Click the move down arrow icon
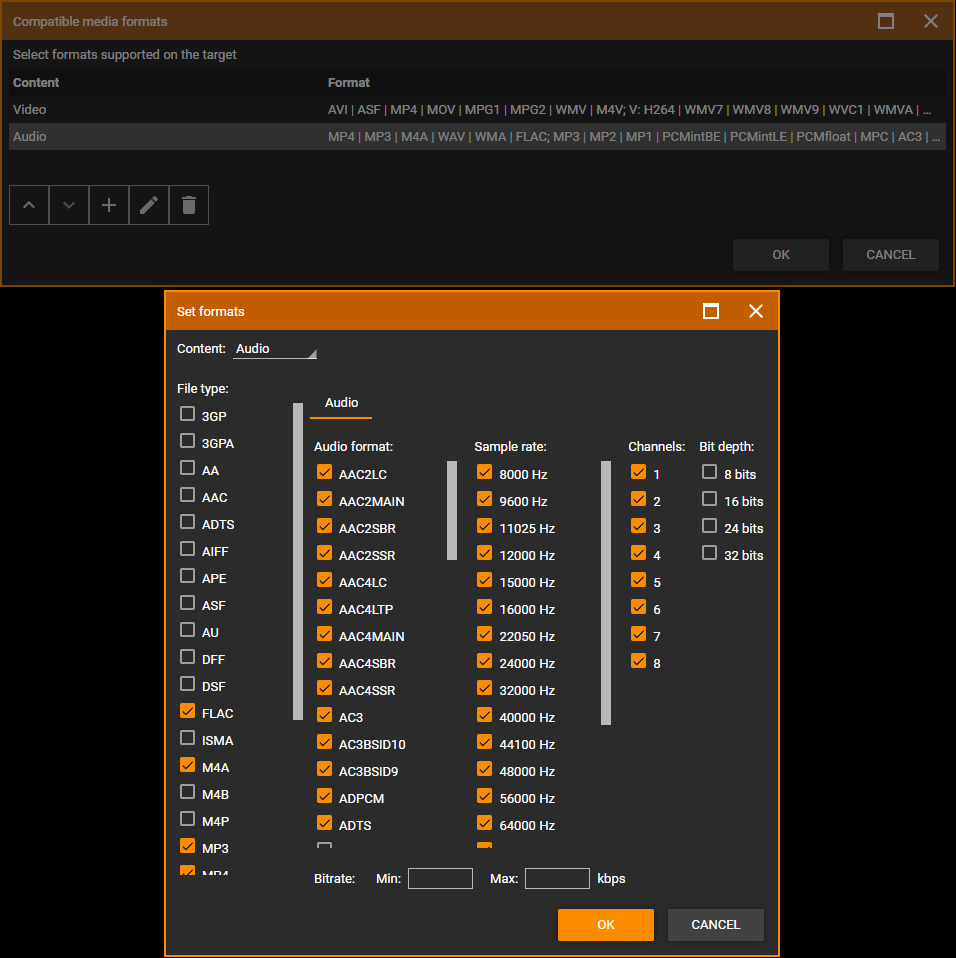The height and width of the screenshot is (958, 956). point(69,205)
